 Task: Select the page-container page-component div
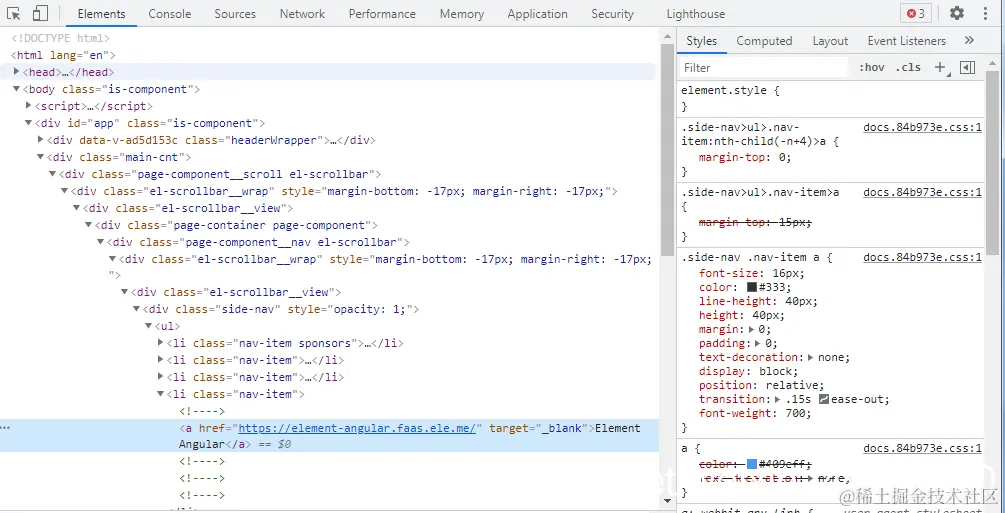(x=237, y=225)
